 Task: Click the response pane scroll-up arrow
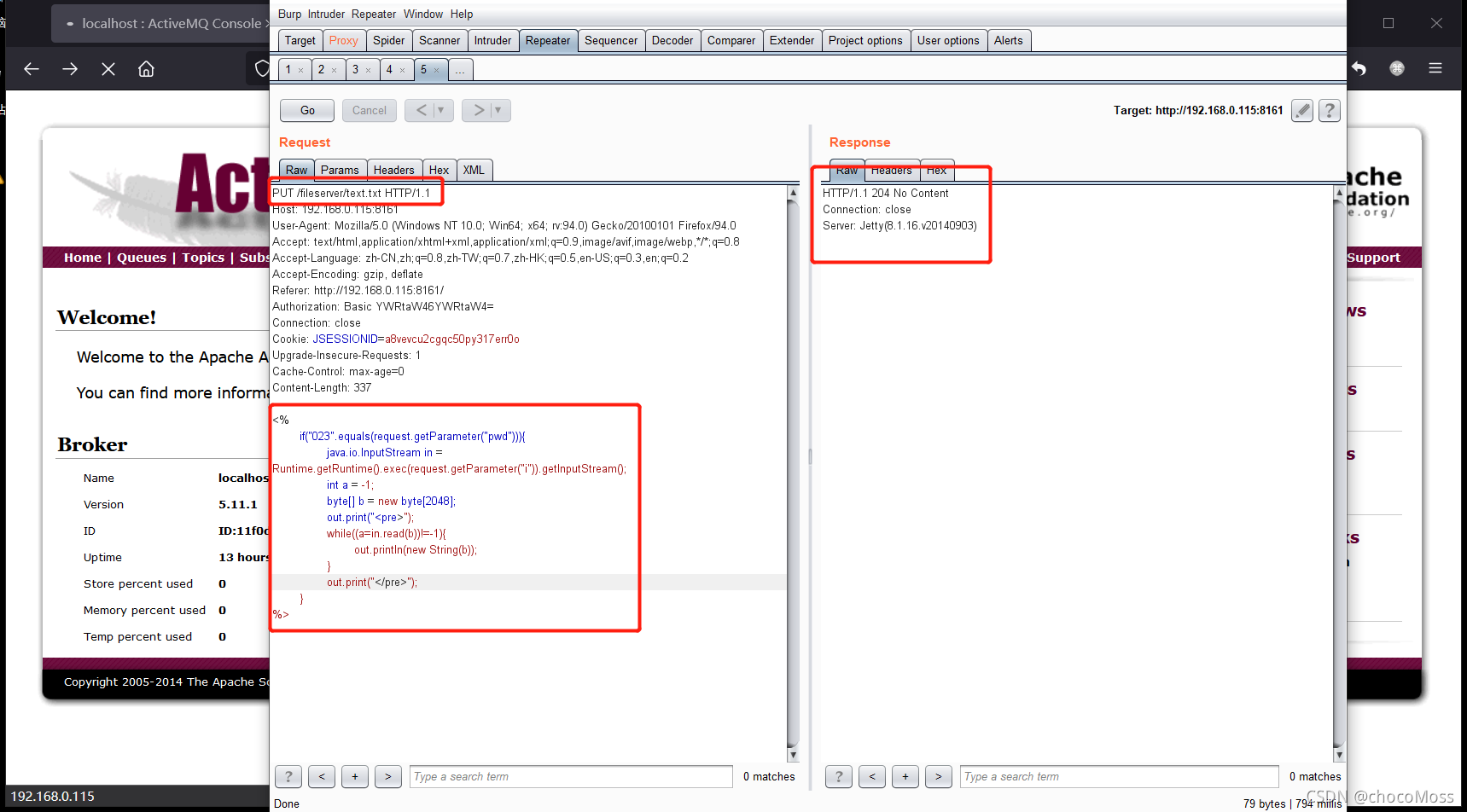click(1339, 193)
